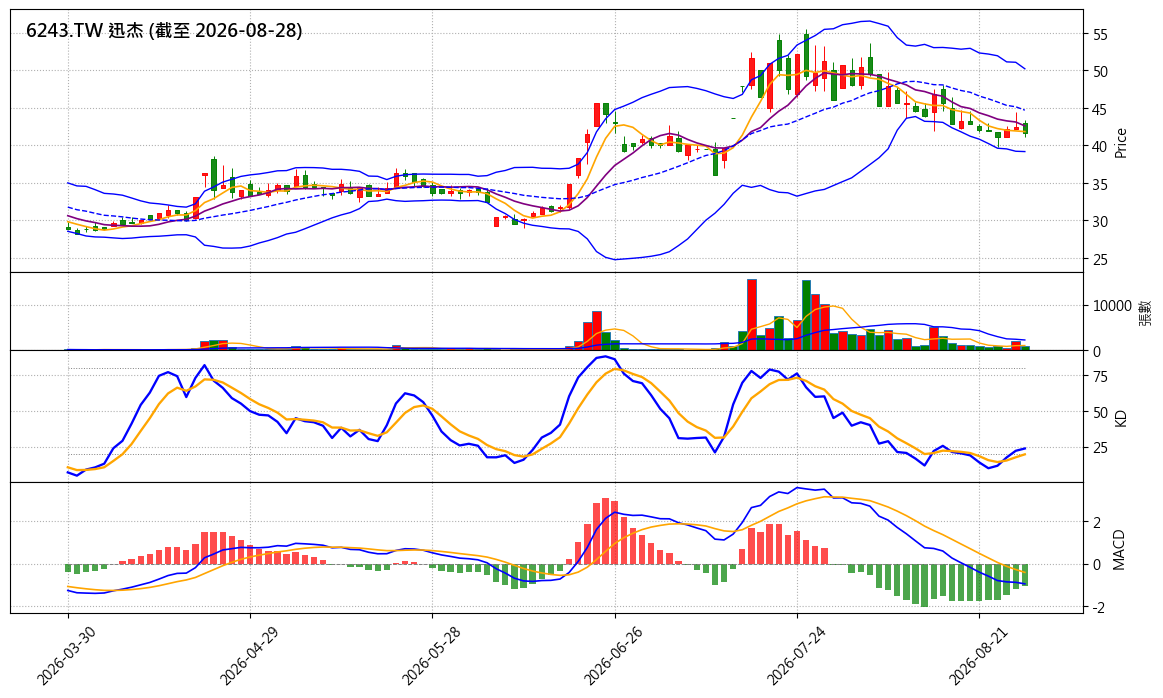This screenshot has width=1163, height=698.
Task: Click the 2026-05-28 date label
Action: [430, 656]
